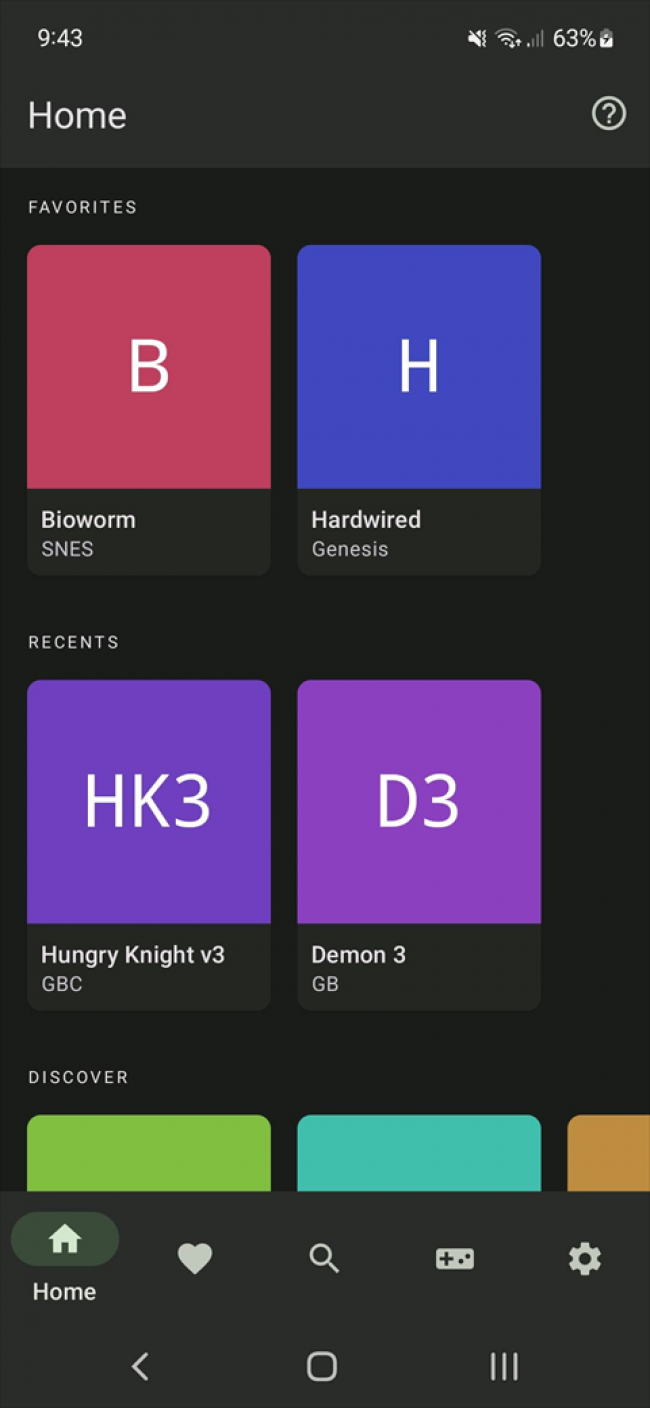This screenshot has width=650, height=1408.
Task: Tap the Android recent apps button
Action: [x=503, y=1366]
